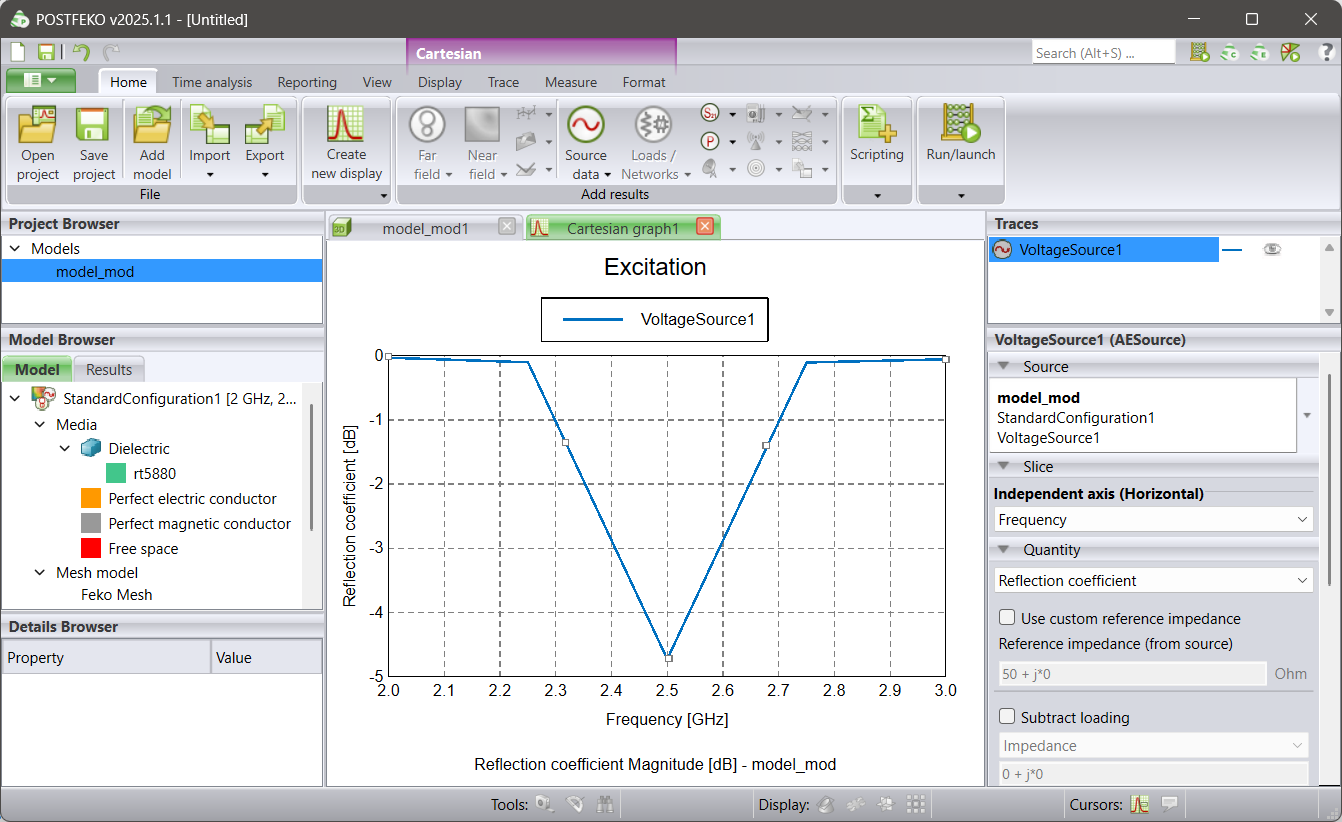
Task: Collapse the Slice section triangle
Action: pyautogui.click(x=1003, y=467)
